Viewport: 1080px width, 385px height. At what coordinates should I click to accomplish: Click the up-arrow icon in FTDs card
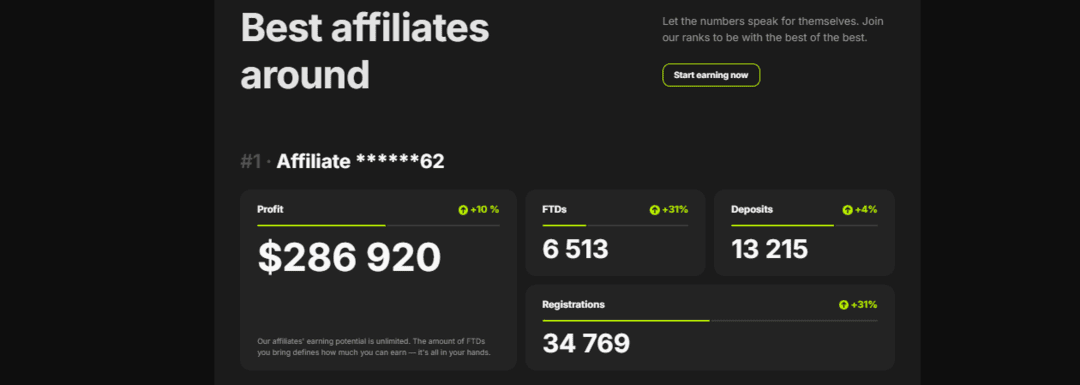coord(654,210)
